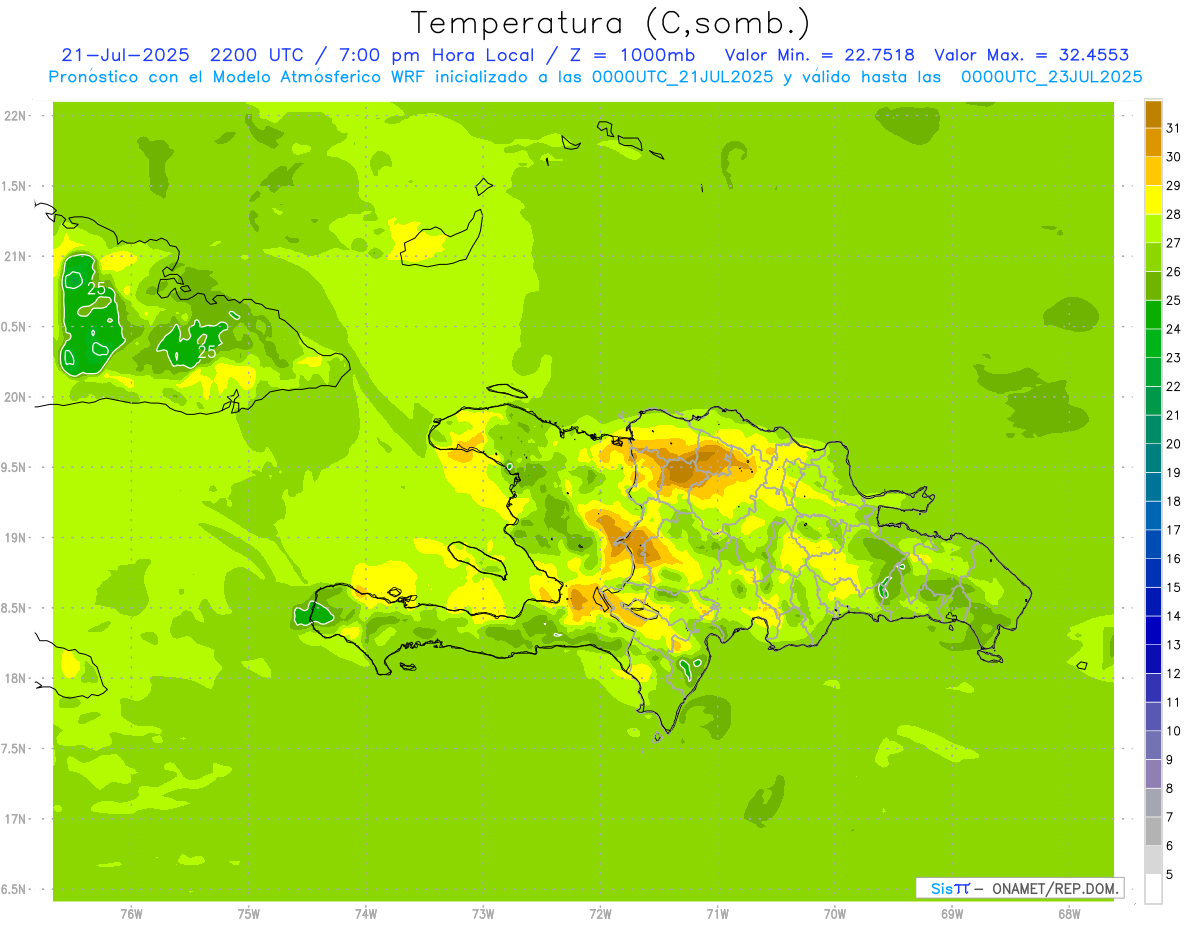
Task: Click the legend swatch between 30 and 31
Action: click(1153, 142)
